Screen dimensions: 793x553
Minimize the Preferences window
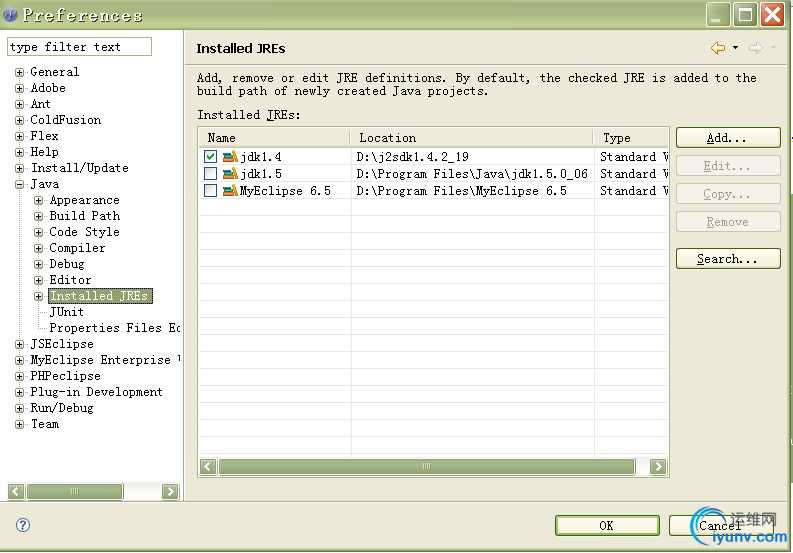pos(718,14)
